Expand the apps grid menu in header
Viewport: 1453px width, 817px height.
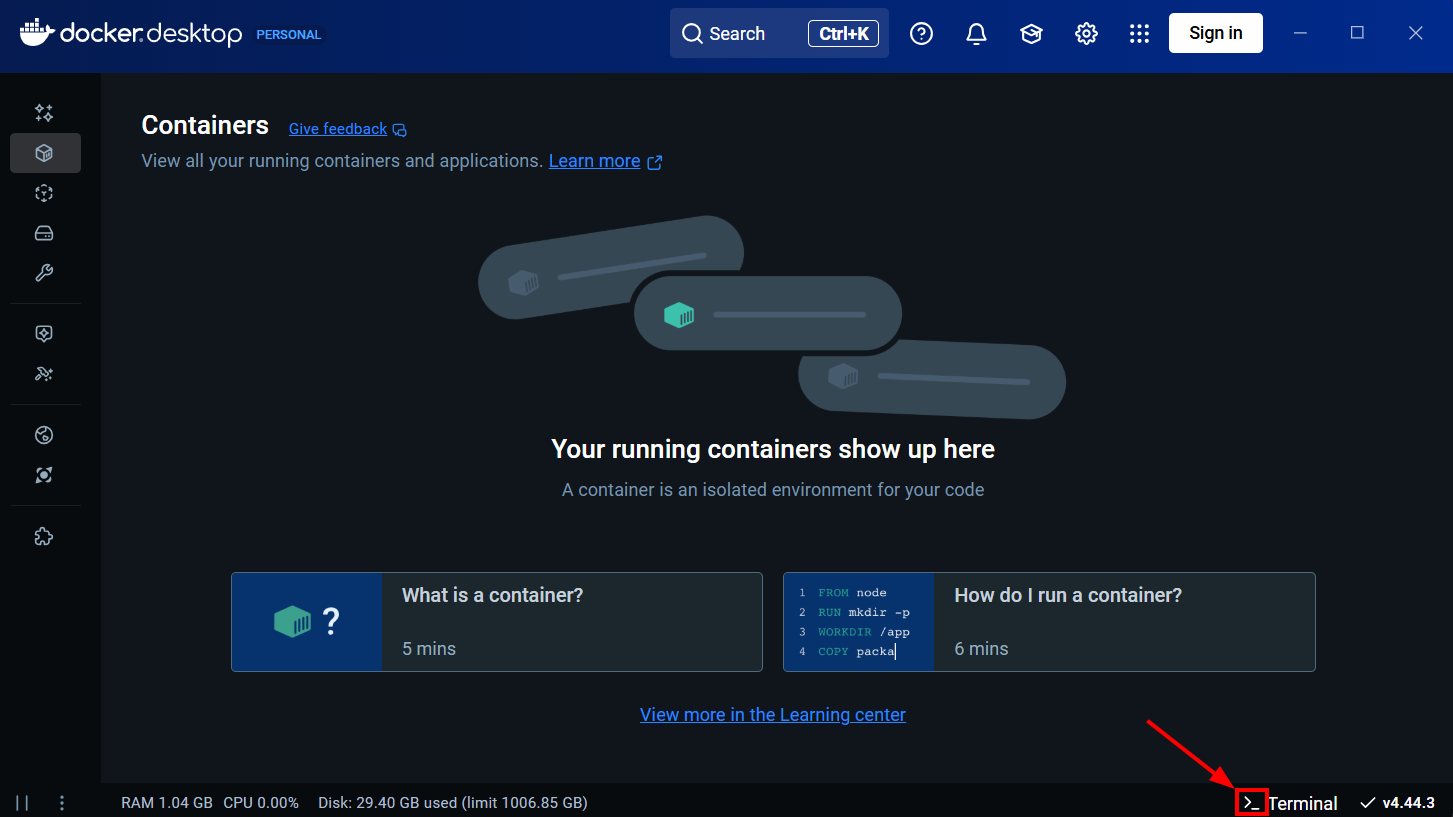pyautogui.click(x=1139, y=34)
